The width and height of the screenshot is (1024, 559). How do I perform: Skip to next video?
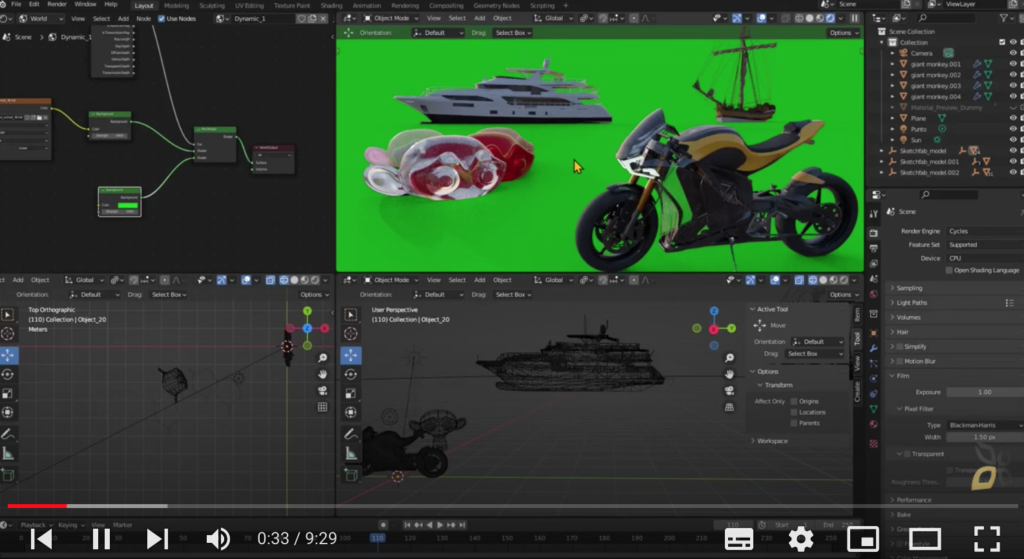point(156,539)
